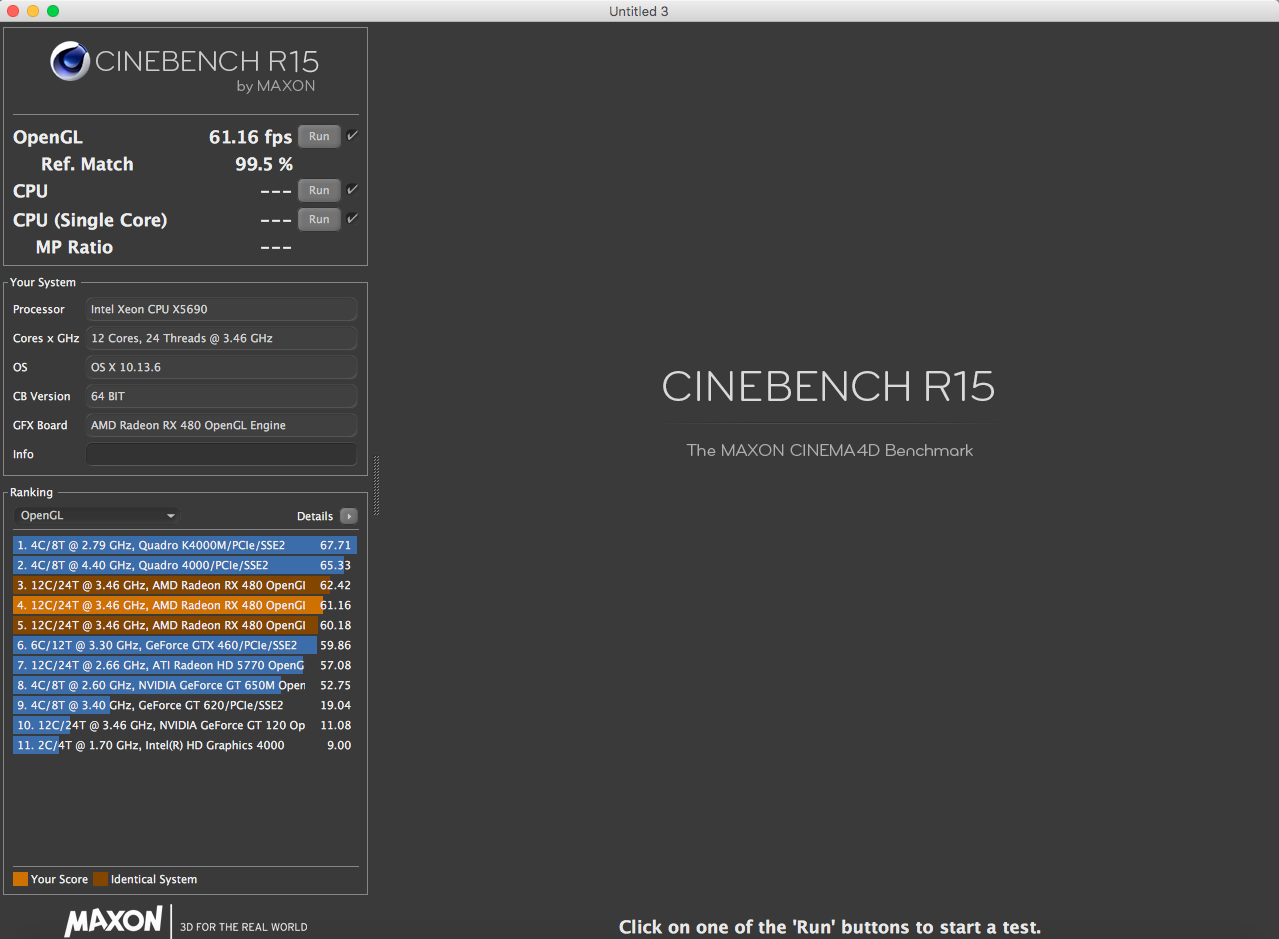
Task: Select ranking row 6 GeForce GTX 460
Action: [x=185, y=645]
